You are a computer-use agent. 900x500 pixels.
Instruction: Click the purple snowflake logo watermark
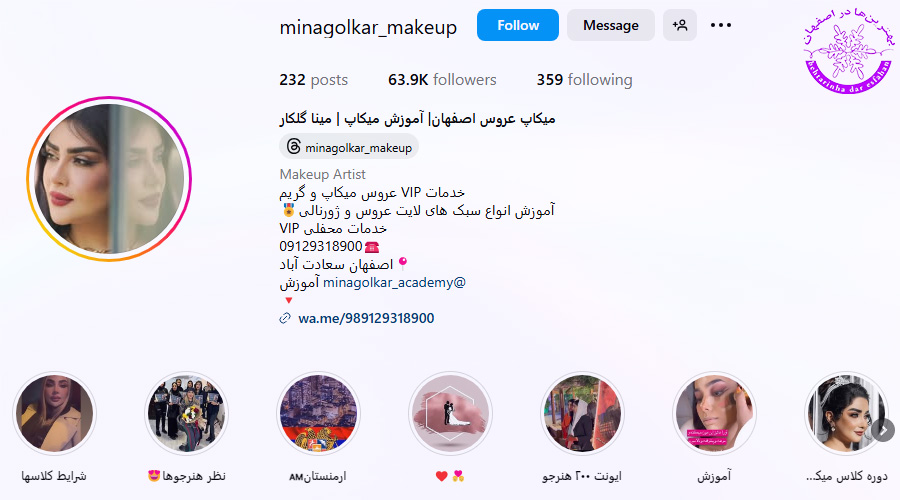[x=848, y=51]
